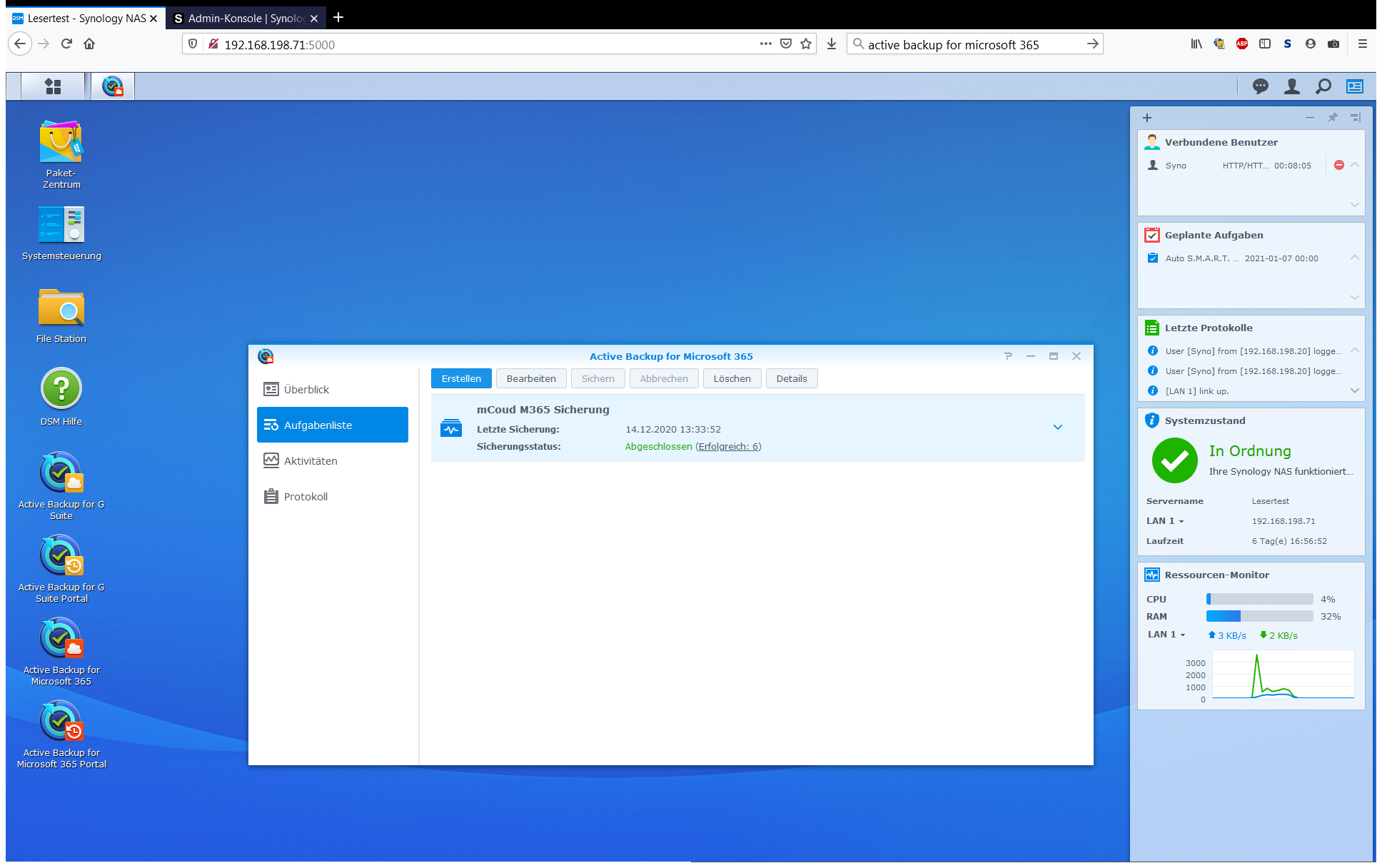The image size is (1382, 868).
Task: Open the user options person icon
Action: pos(1292,86)
